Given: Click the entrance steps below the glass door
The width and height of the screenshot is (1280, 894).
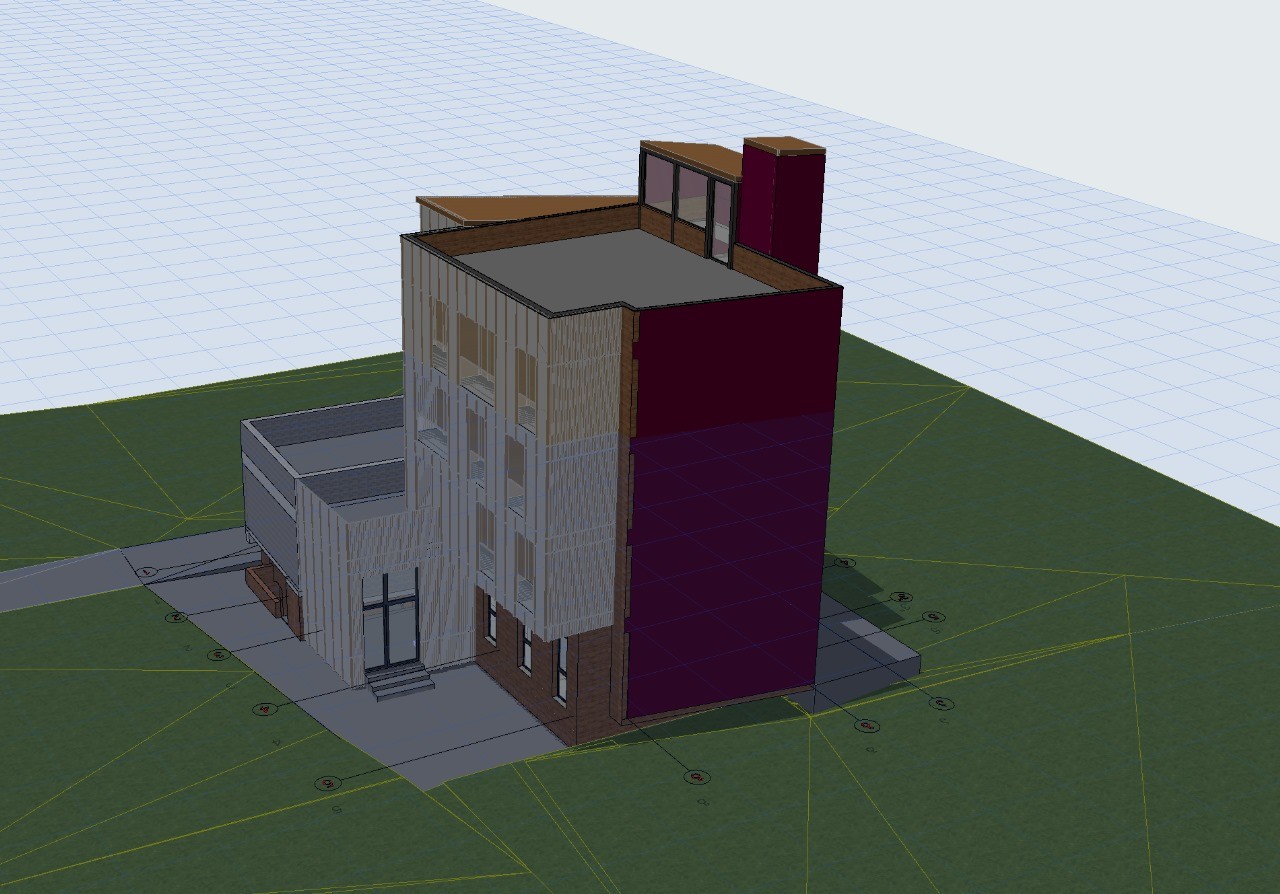Looking at the screenshot, I should tap(401, 683).
